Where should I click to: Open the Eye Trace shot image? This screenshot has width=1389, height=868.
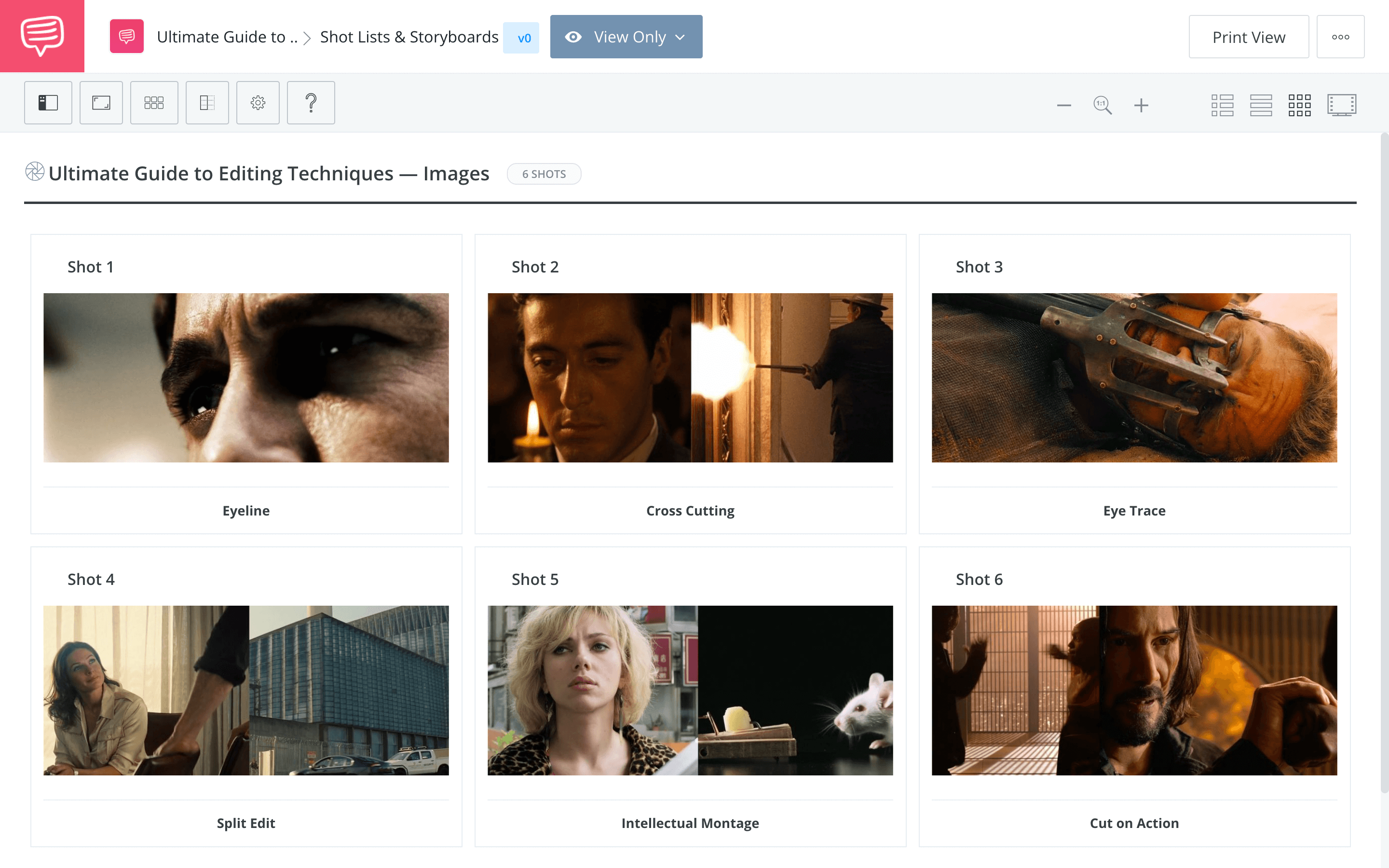point(1134,378)
